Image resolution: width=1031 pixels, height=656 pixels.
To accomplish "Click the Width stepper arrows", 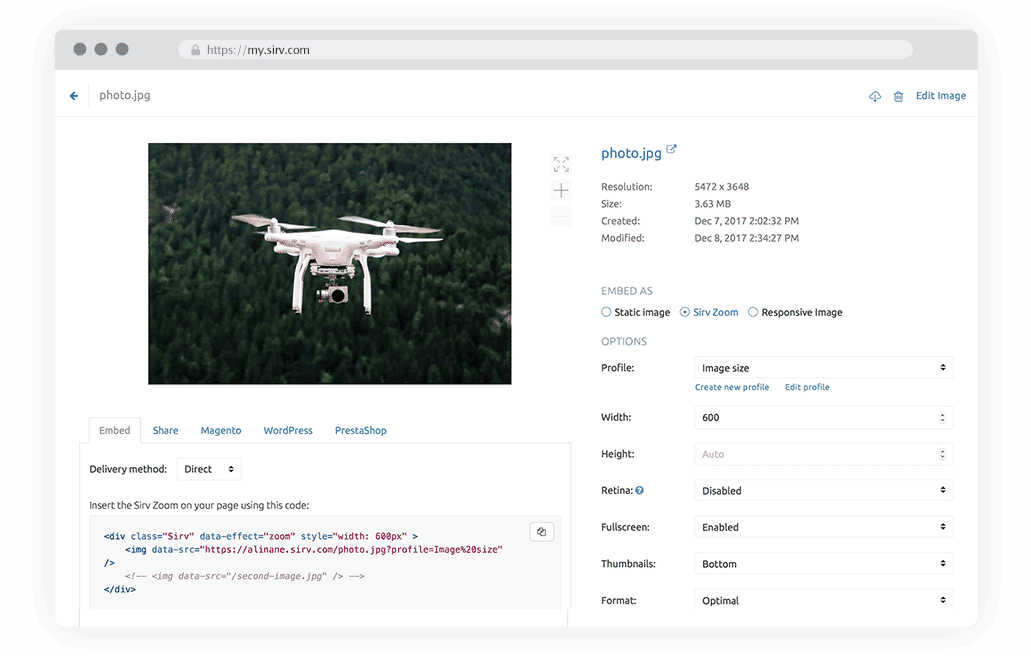I will (x=942, y=418).
